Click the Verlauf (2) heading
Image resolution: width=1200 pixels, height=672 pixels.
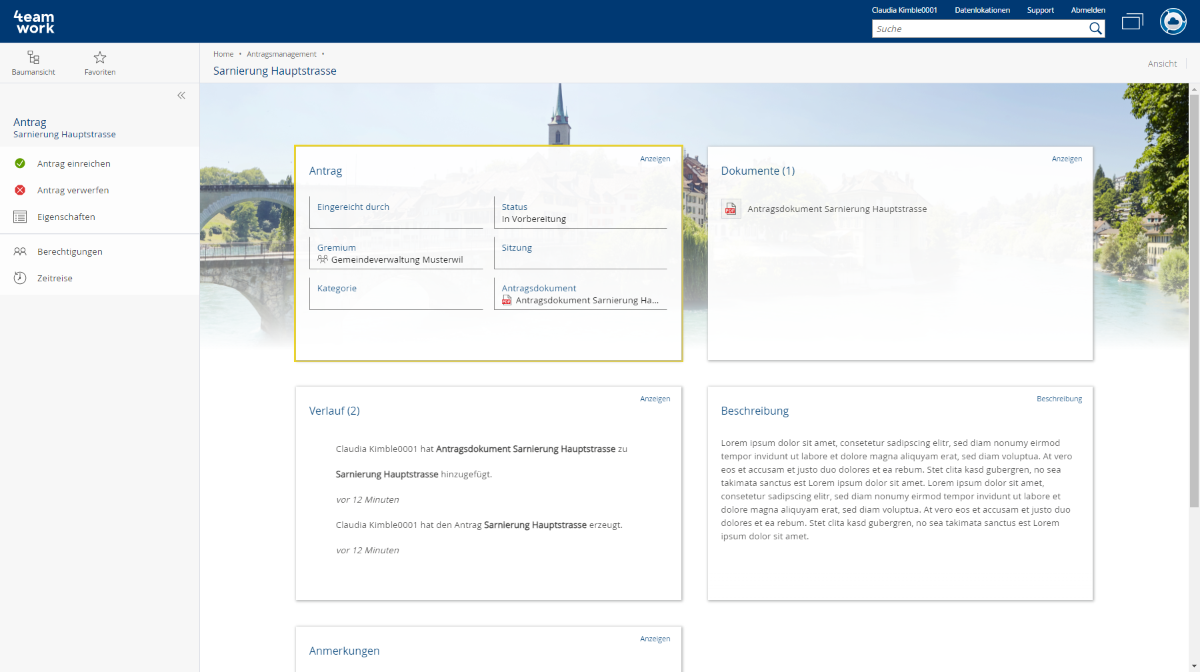334,411
